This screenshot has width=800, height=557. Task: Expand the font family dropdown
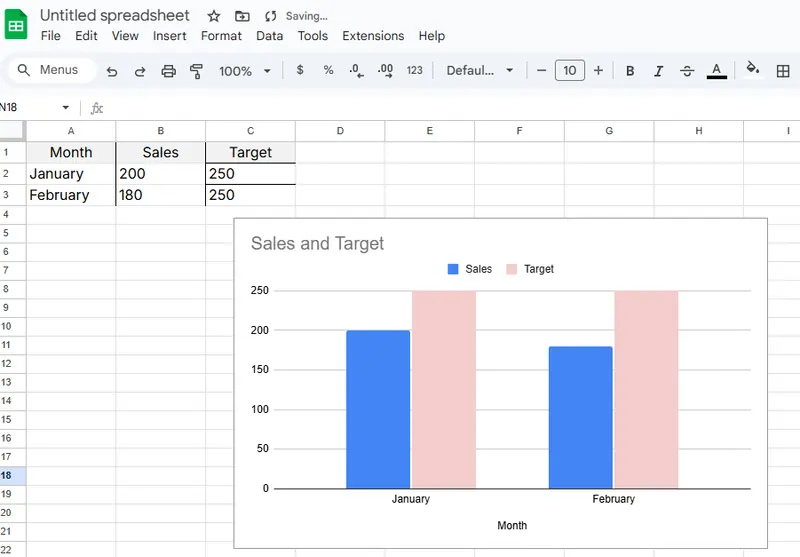pyautogui.click(x=480, y=71)
